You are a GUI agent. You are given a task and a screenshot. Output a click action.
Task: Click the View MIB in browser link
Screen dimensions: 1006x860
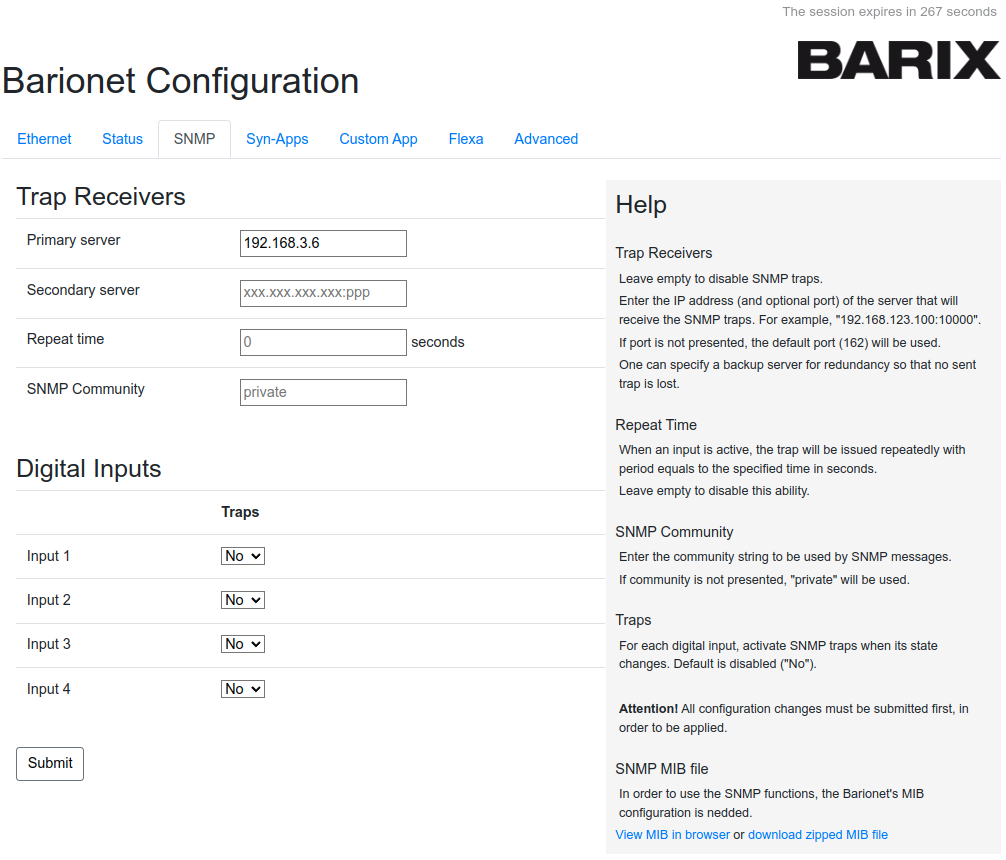coord(672,834)
